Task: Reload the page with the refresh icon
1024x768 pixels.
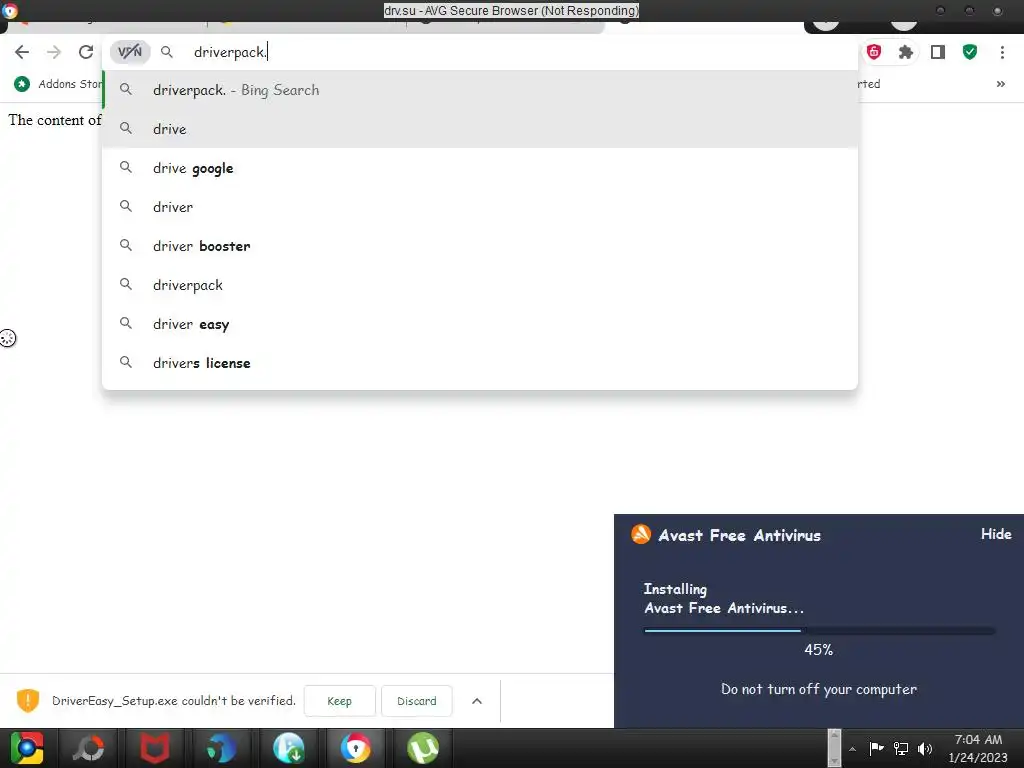Action: click(x=86, y=52)
